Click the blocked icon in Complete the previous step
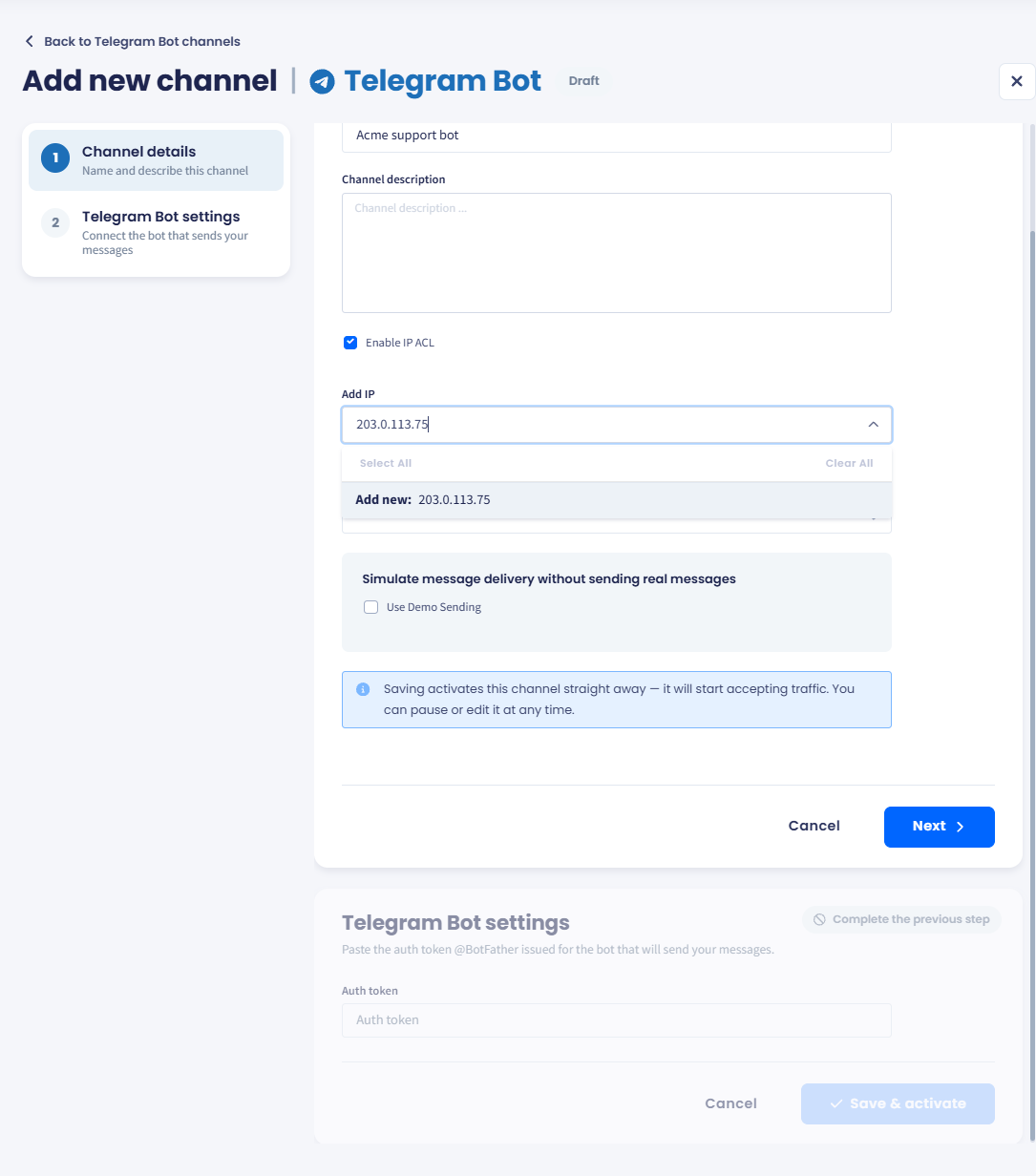The image size is (1036, 1176). (819, 919)
